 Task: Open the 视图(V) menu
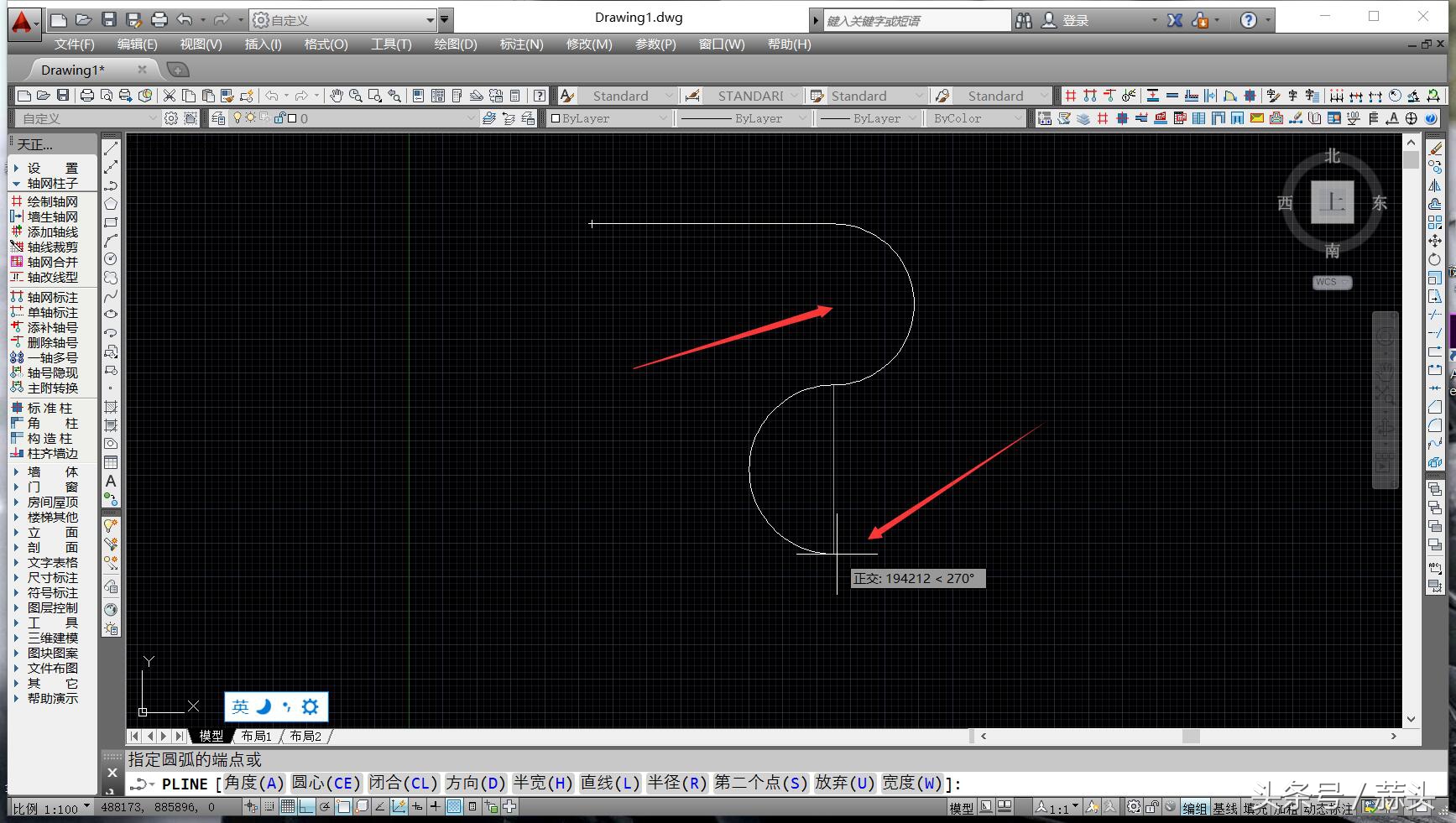click(201, 44)
